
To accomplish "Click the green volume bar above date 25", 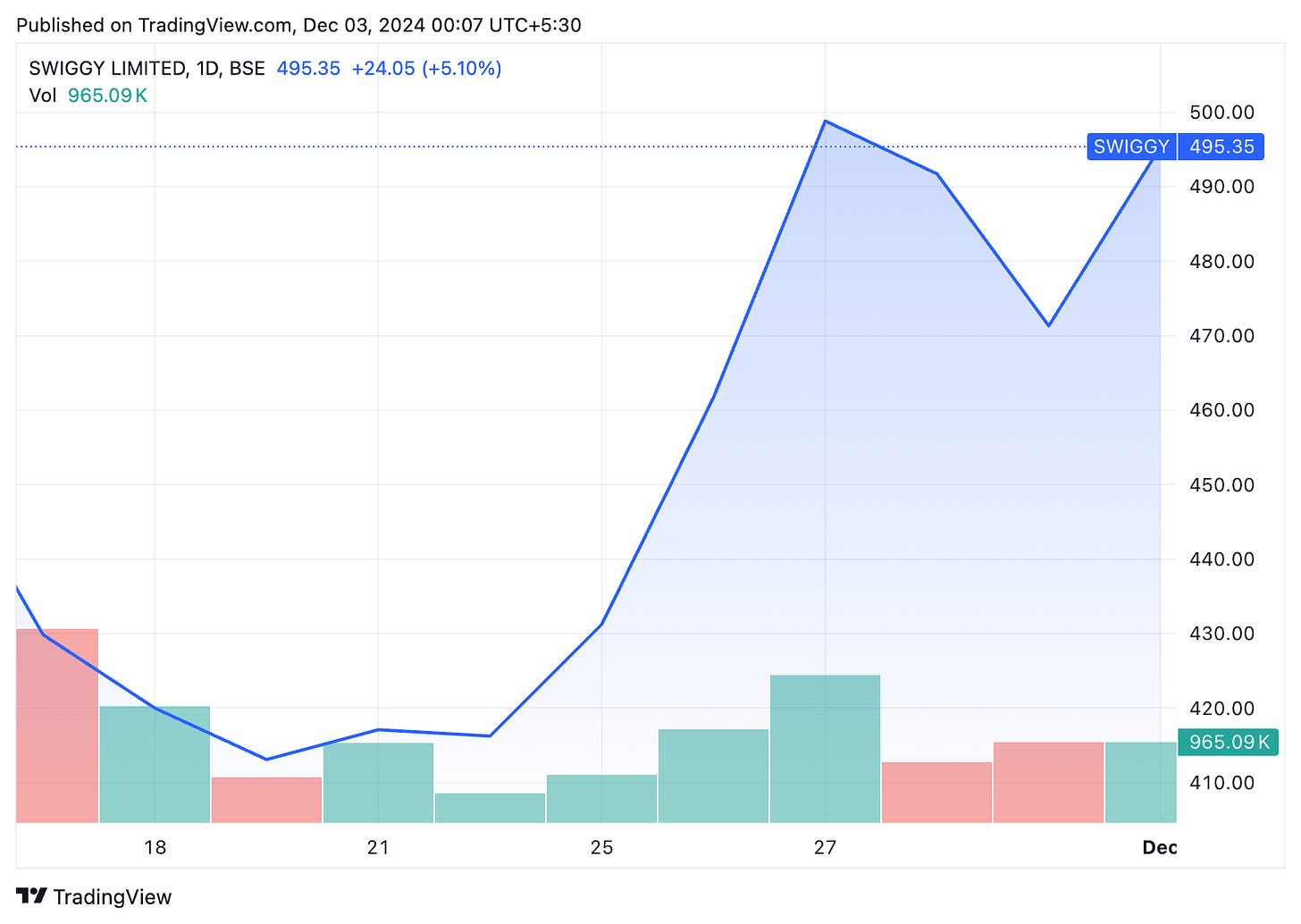I will 601,799.
